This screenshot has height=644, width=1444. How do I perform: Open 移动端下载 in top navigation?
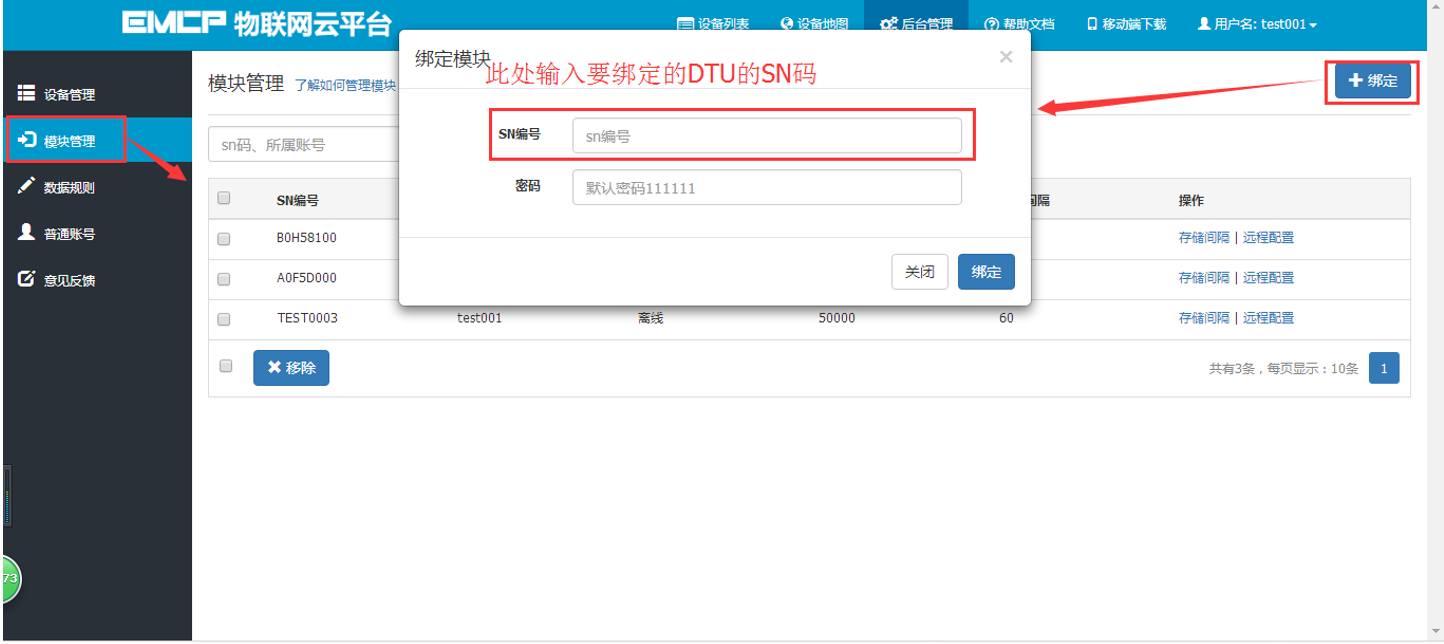tap(1126, 24)
